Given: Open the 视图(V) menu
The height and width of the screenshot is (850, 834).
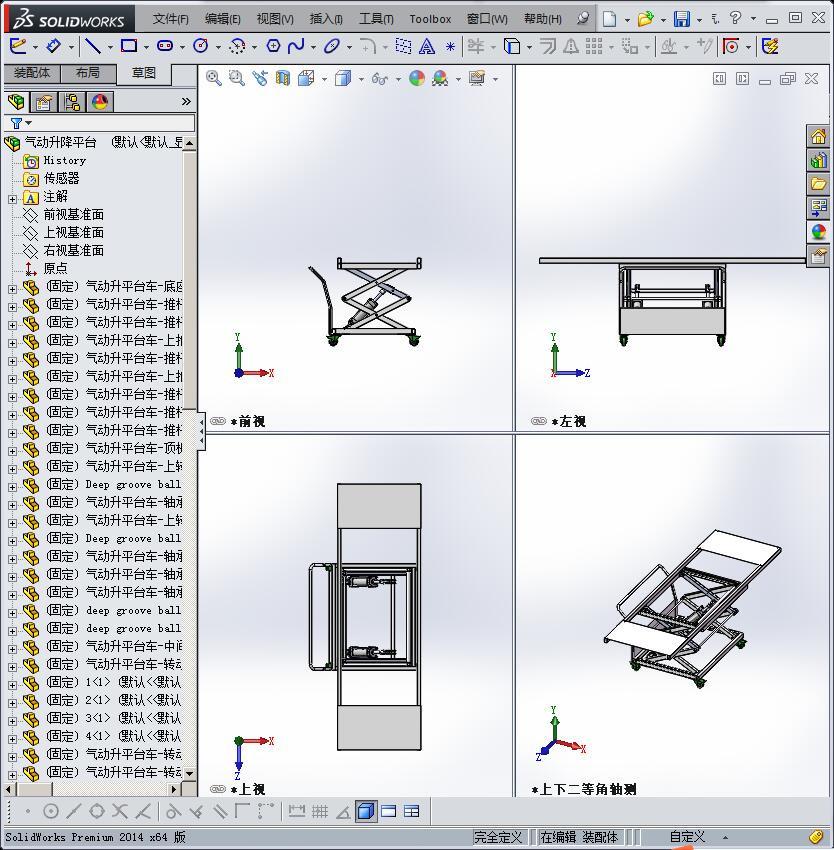Looking at the screenshot, I should point(275,19).
